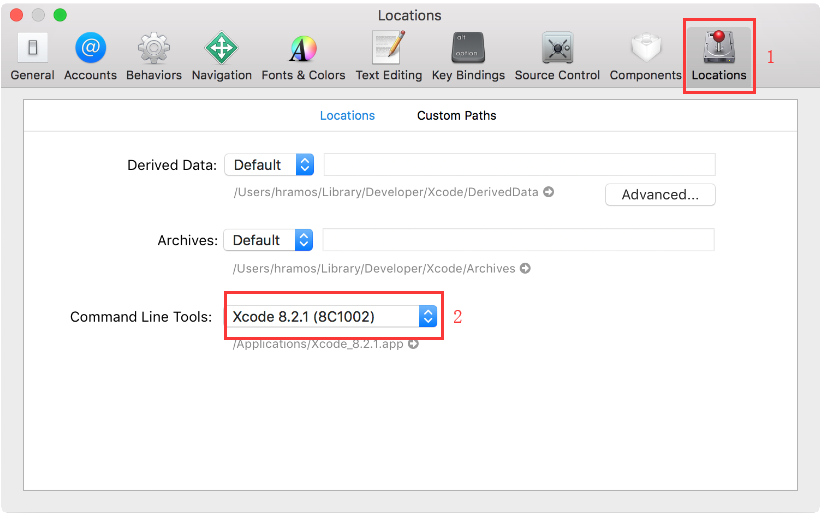The image size is (834, 525).
Task: Open the Behaviors gear pane
Action: tap(154, 56)
